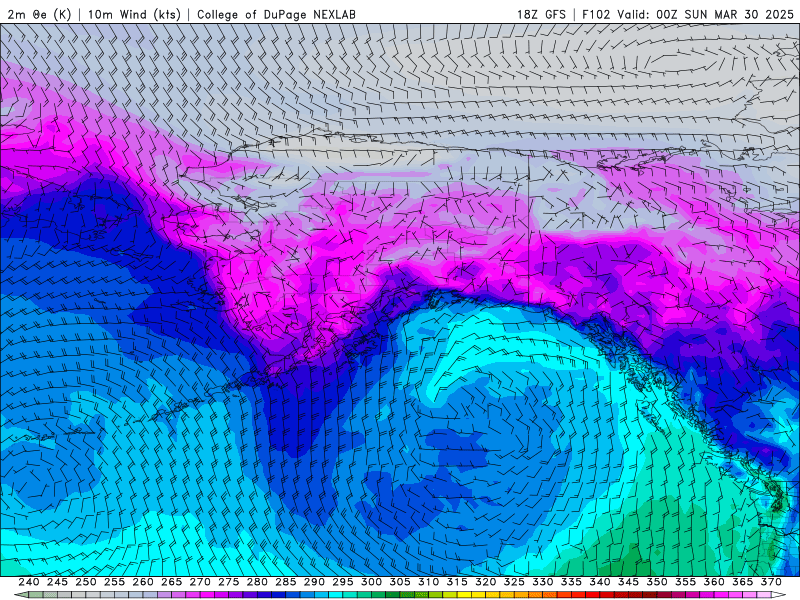This screenshot has width=800, height=600.
Task: Click the 340 colorbar label
Action: (x=600, y=582)
